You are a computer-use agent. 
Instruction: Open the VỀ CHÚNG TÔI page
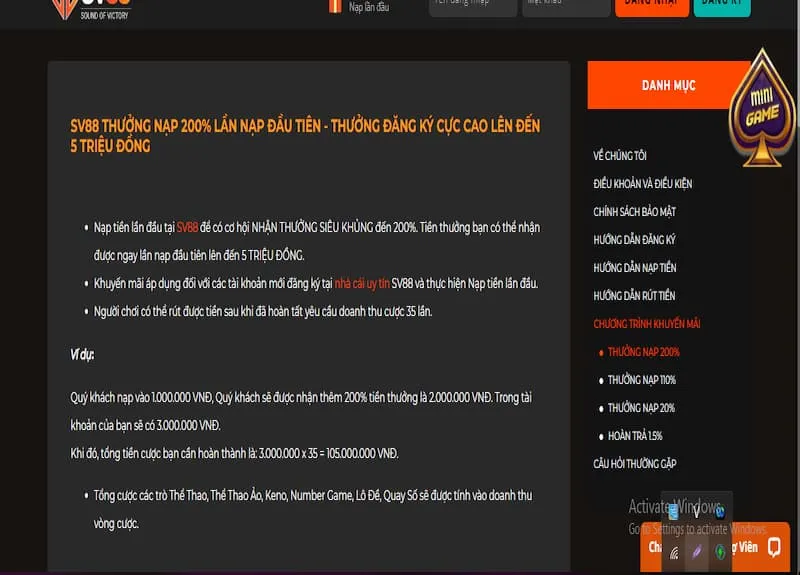pos(620,156)
